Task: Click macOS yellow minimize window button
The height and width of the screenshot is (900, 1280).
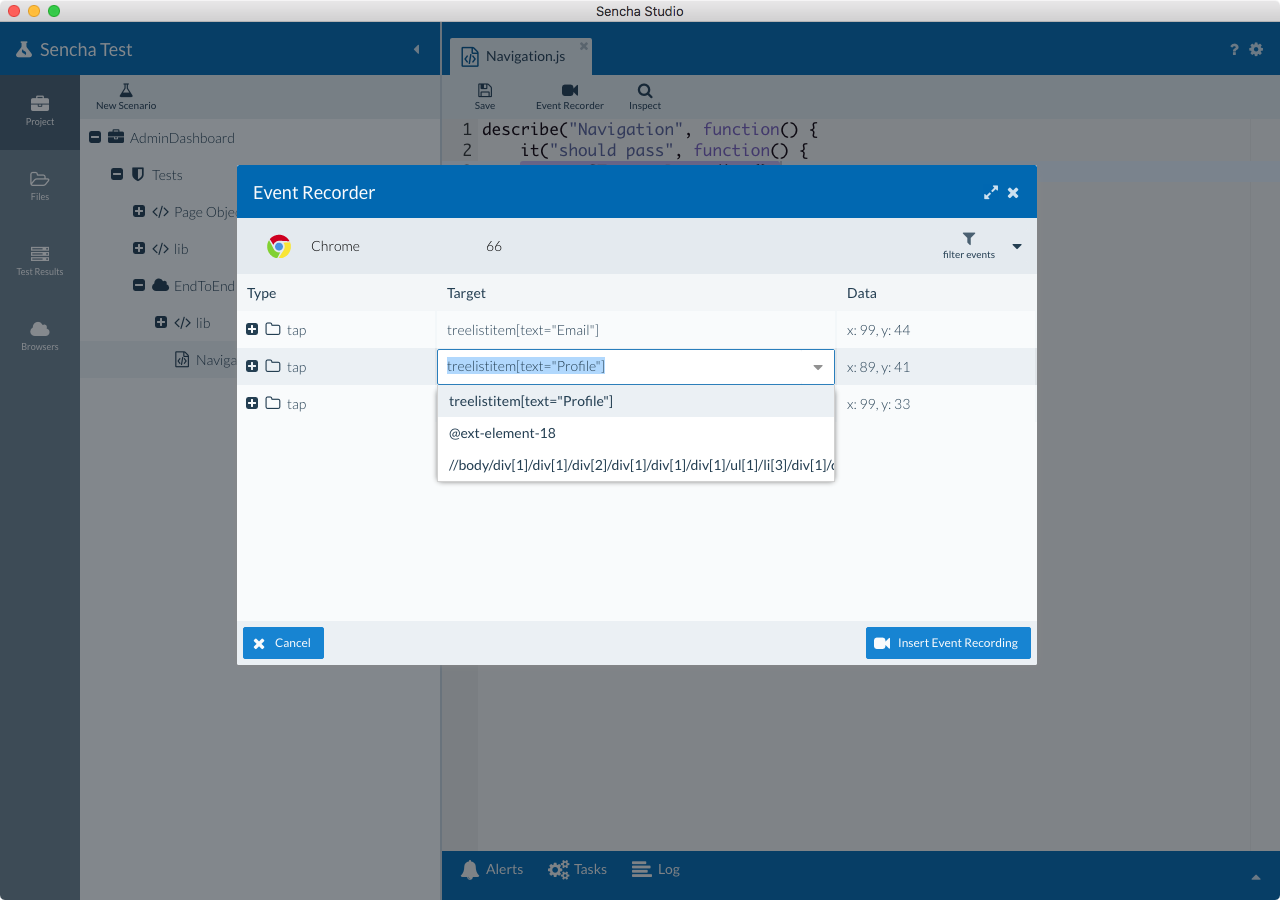Action: (x=34, y=11)
